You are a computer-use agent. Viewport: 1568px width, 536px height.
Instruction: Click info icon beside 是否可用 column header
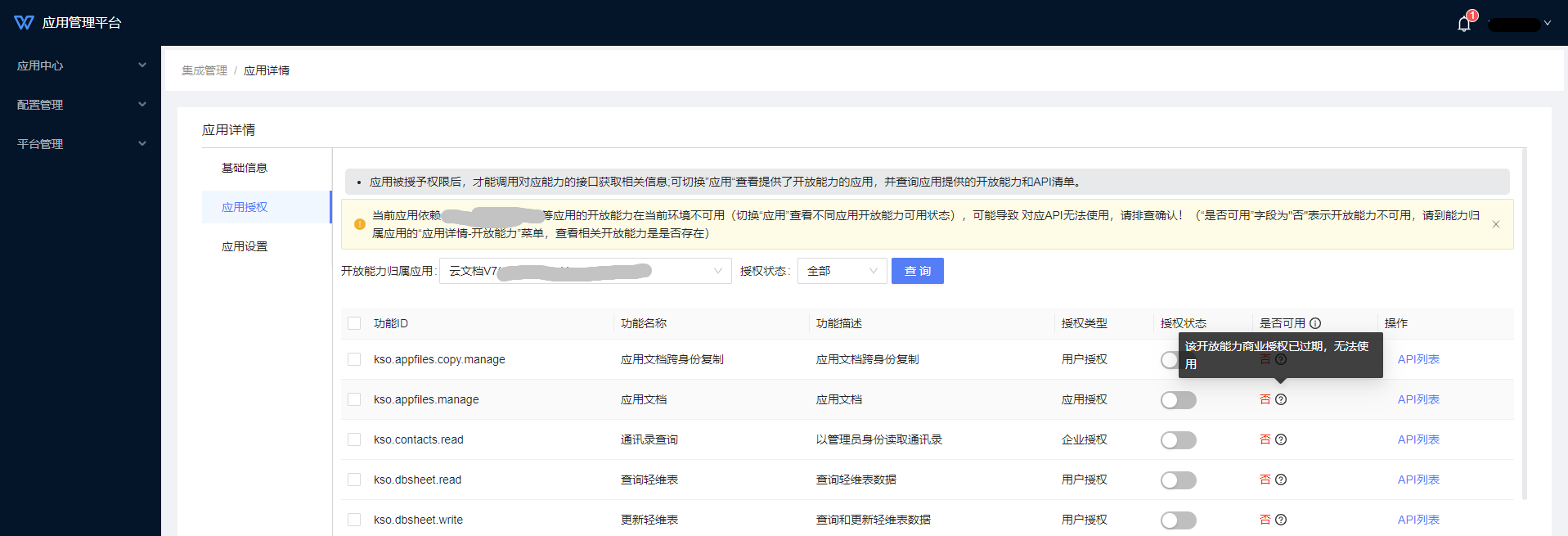click(1315, 323)
